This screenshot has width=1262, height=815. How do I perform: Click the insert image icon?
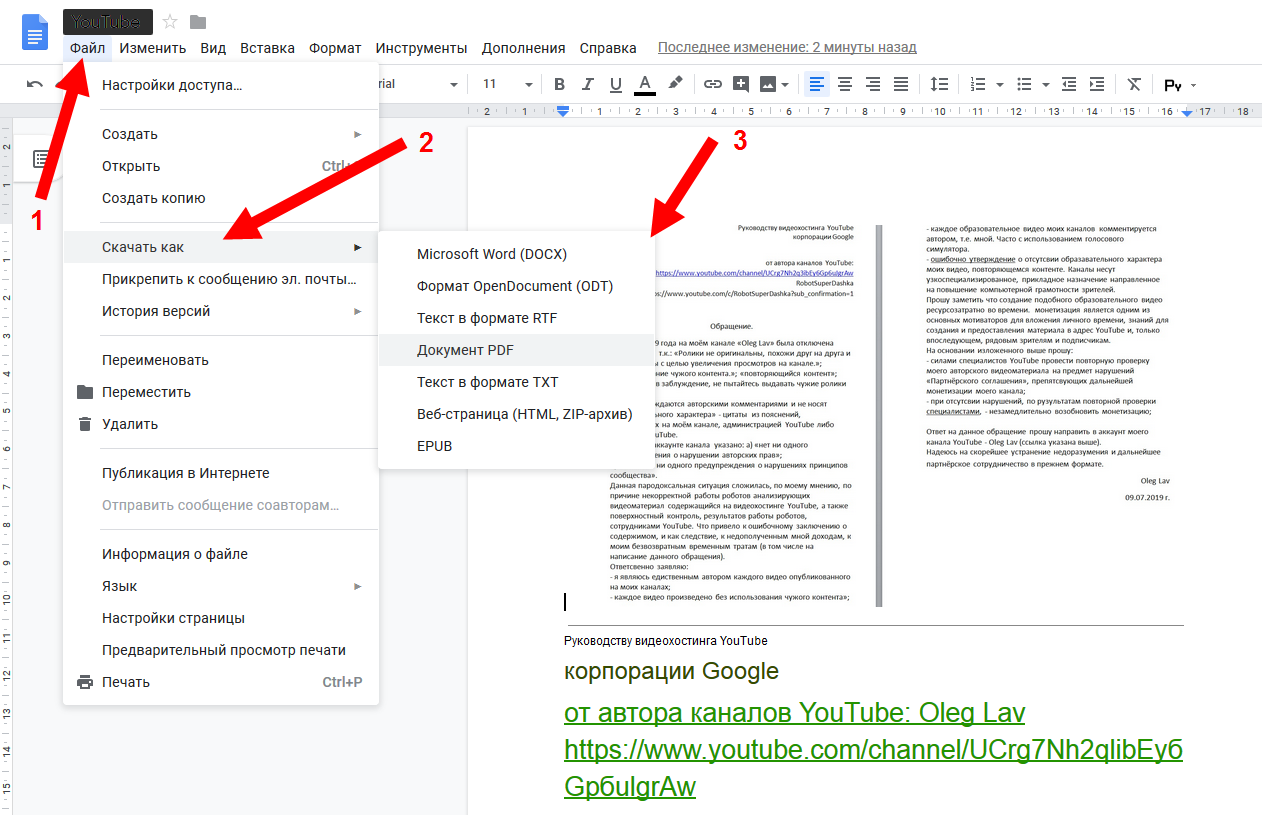[x=768, y=84]
